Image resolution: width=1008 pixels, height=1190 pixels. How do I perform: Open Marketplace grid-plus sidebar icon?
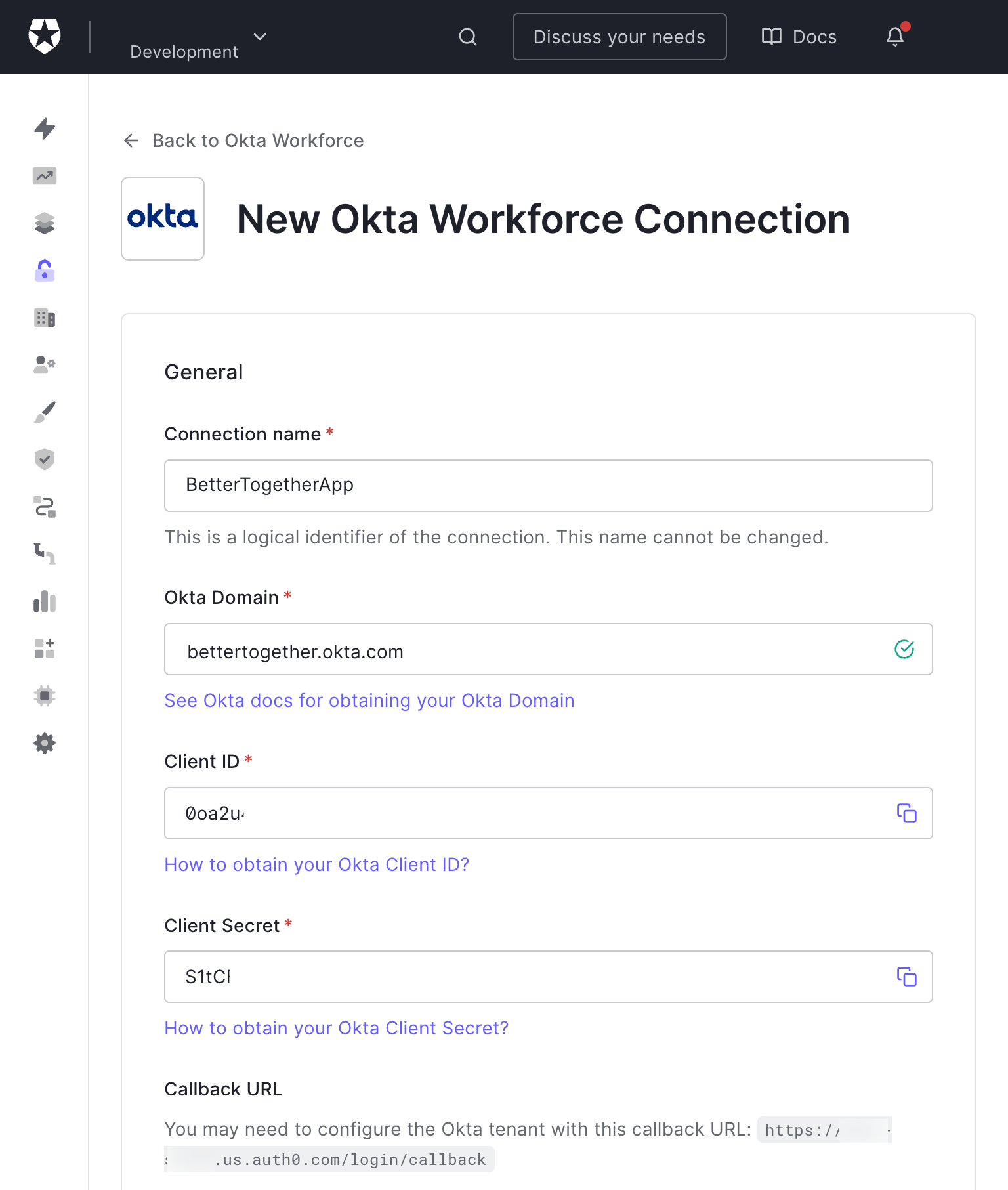45,648
